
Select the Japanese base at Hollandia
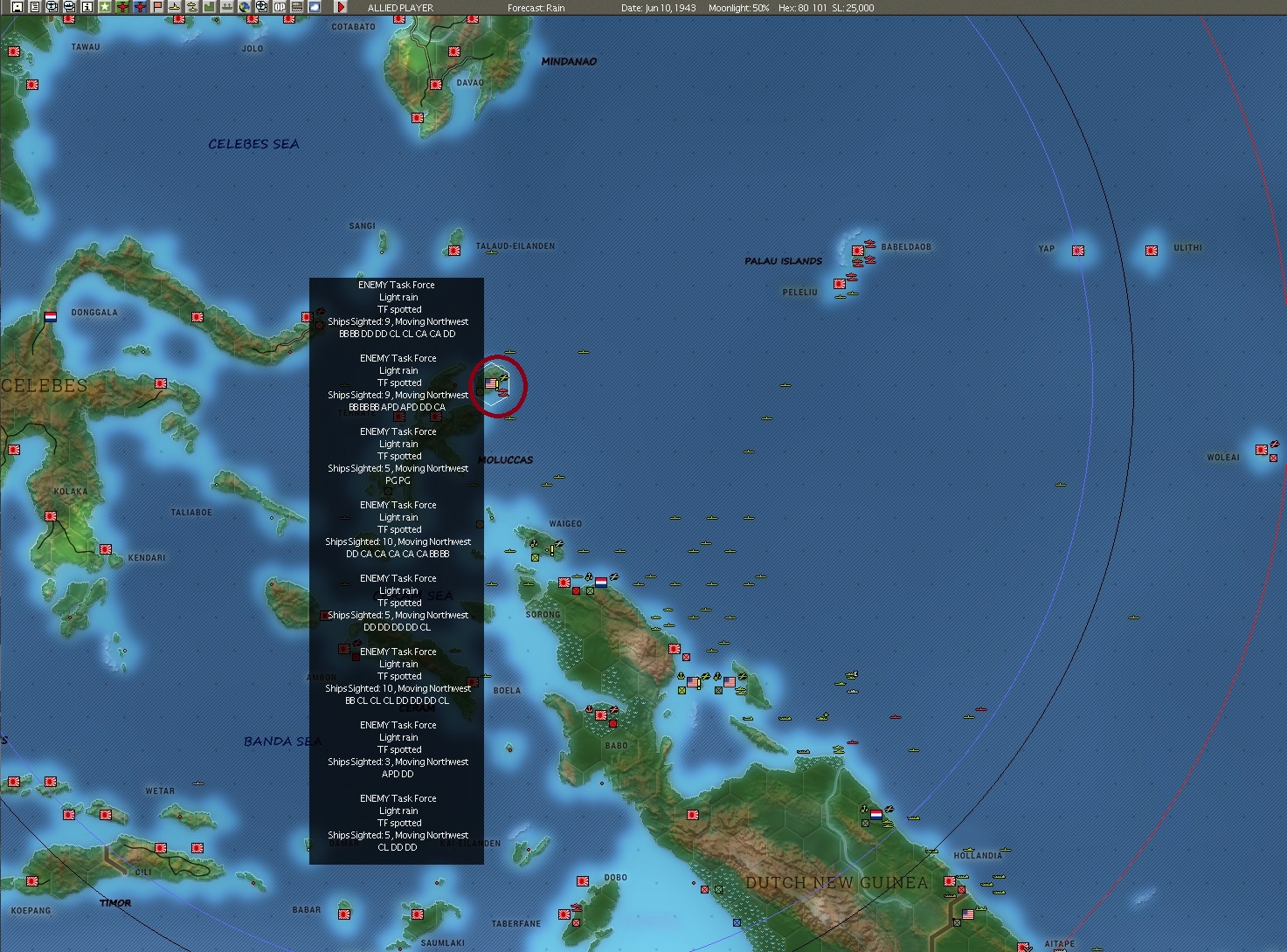point(950,881)
